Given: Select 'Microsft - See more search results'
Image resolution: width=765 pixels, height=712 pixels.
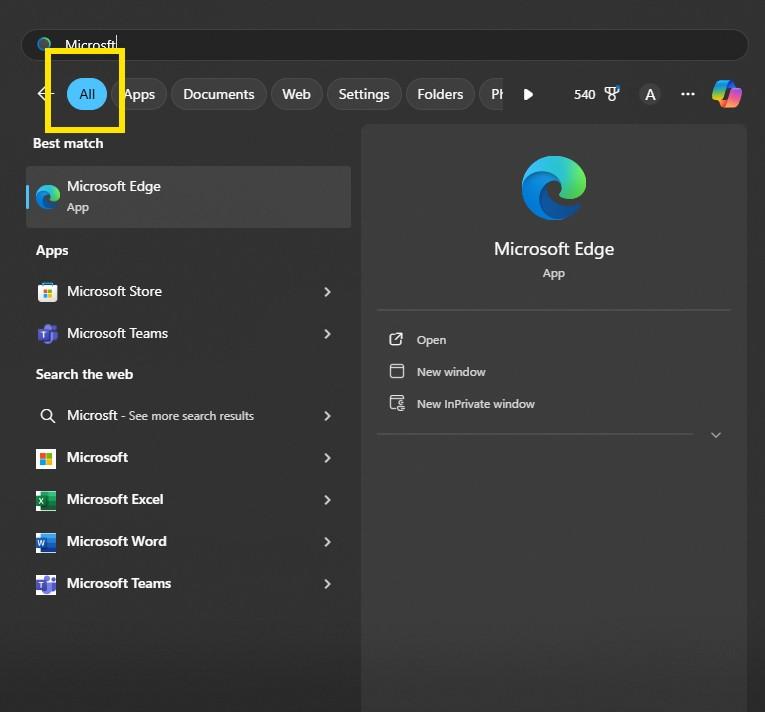Looking at the screenshot, I should coord(161,415).
